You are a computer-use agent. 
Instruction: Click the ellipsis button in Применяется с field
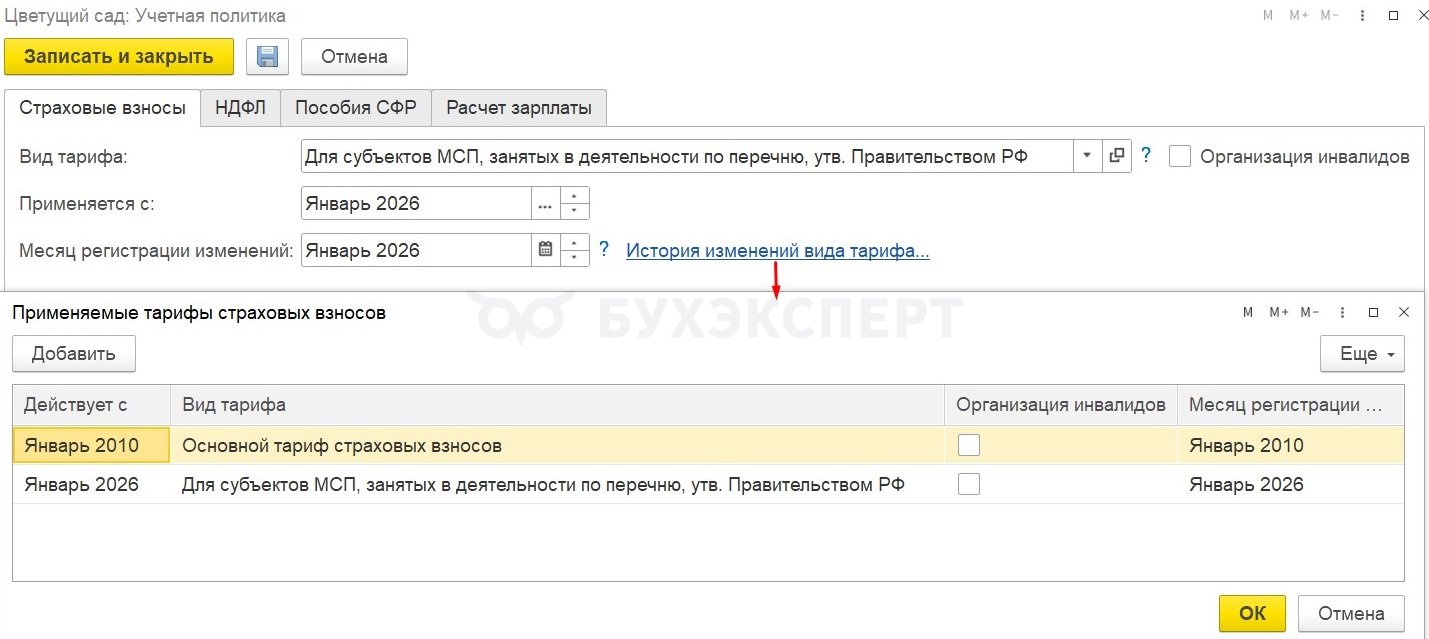(x=545, y=204)
